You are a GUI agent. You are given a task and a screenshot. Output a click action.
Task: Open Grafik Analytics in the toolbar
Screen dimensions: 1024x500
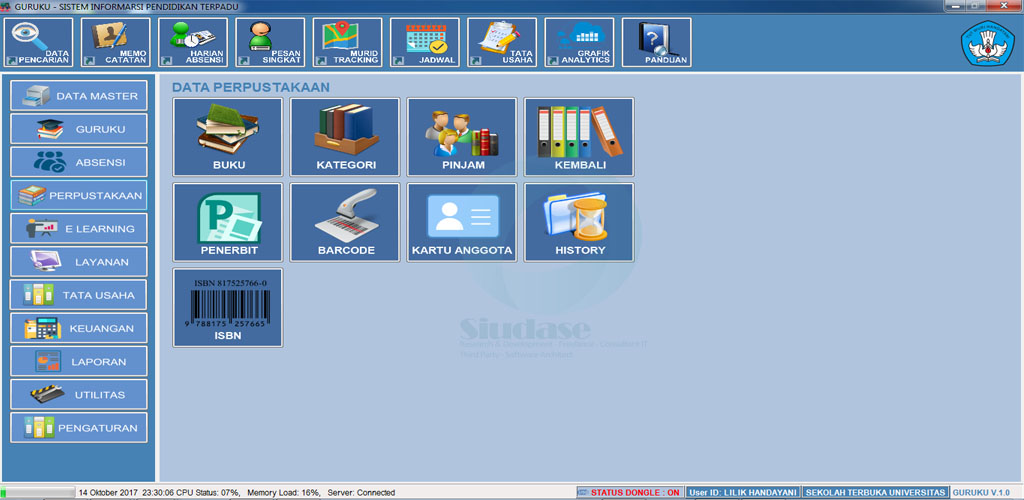point(579,43)
